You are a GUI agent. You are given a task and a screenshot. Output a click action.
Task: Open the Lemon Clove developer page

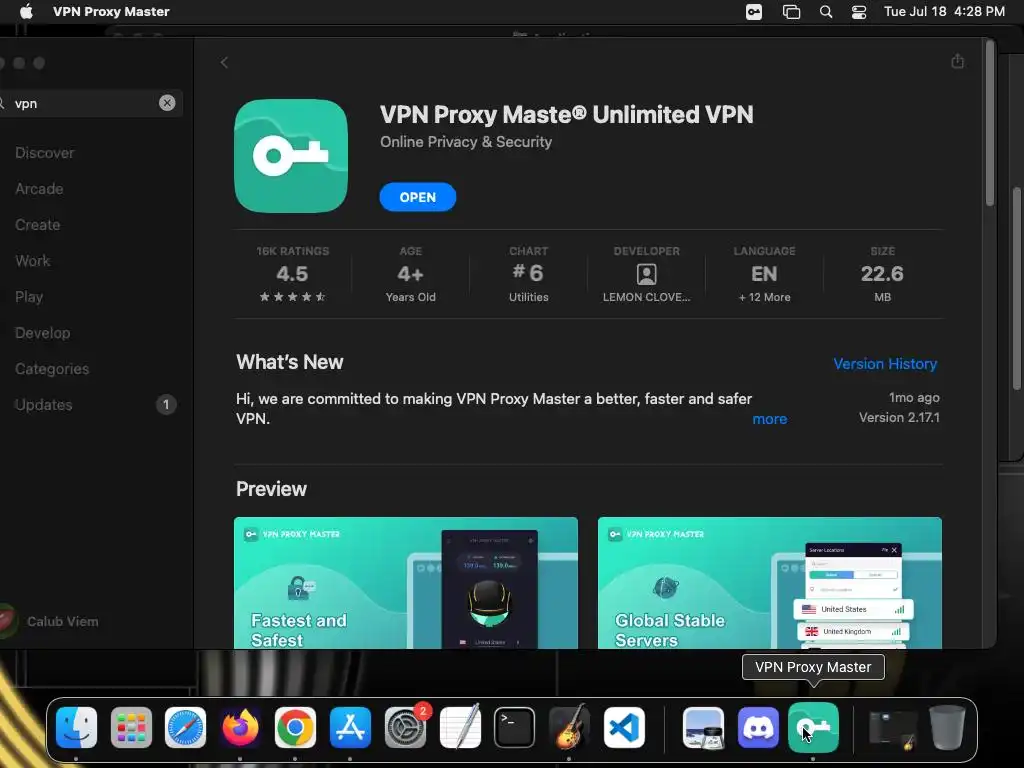pos(646,274)
